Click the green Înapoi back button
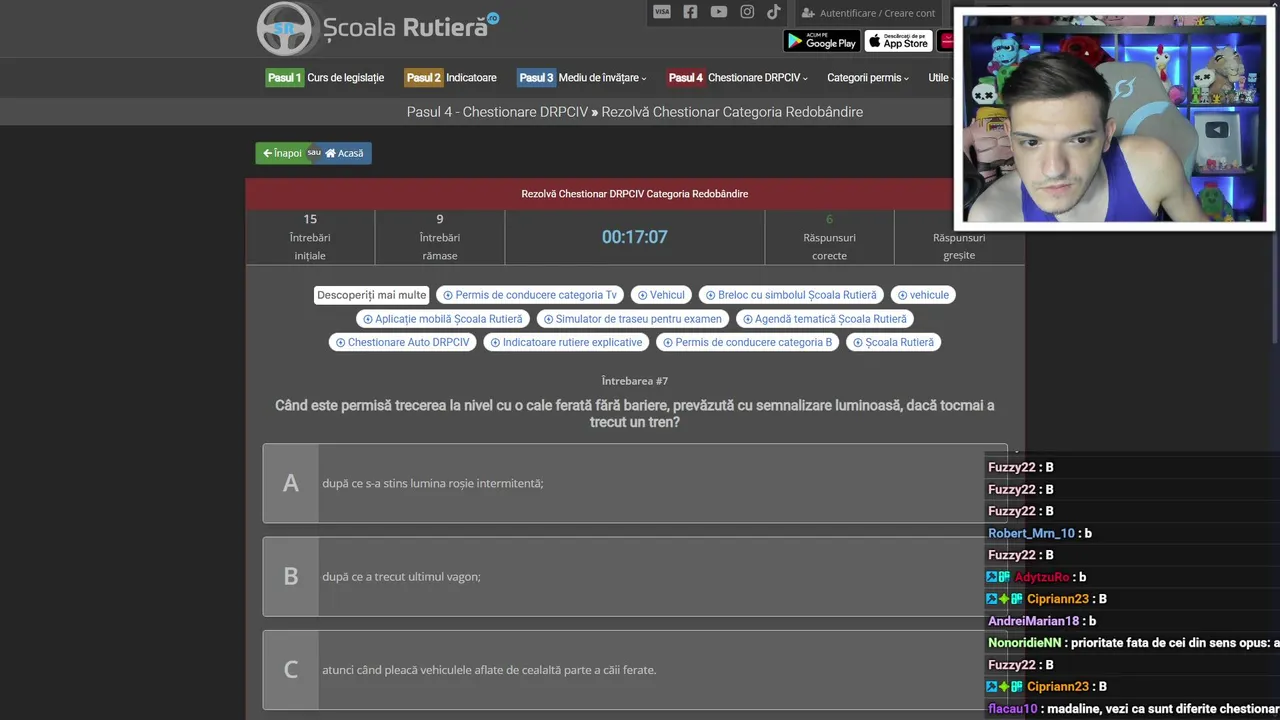 [x=282, y=153]
